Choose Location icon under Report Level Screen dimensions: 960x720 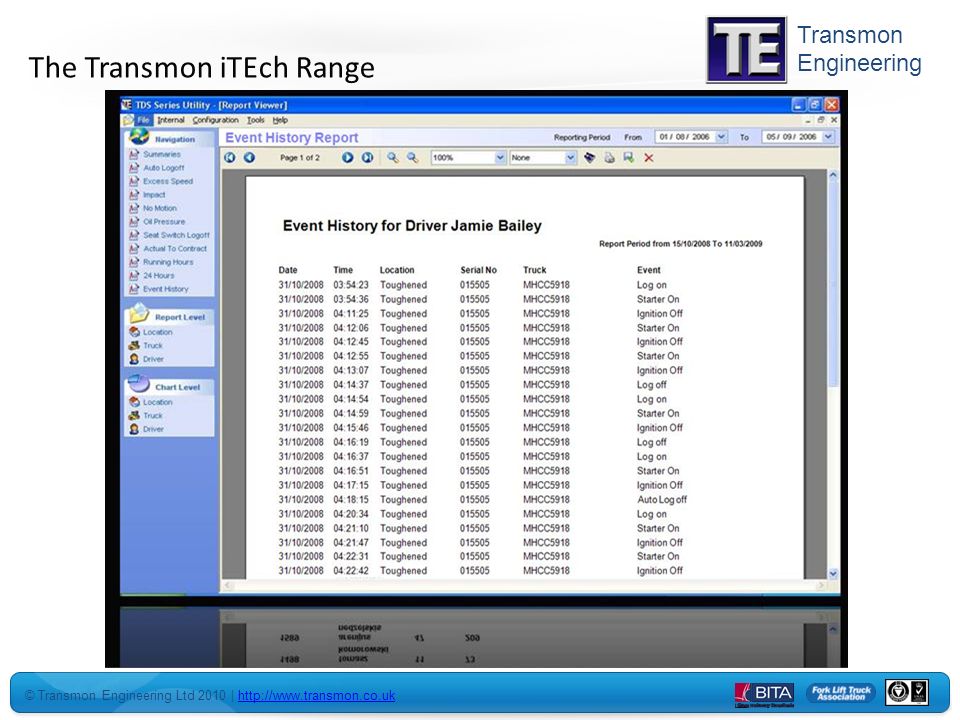[x=135, y=332]
